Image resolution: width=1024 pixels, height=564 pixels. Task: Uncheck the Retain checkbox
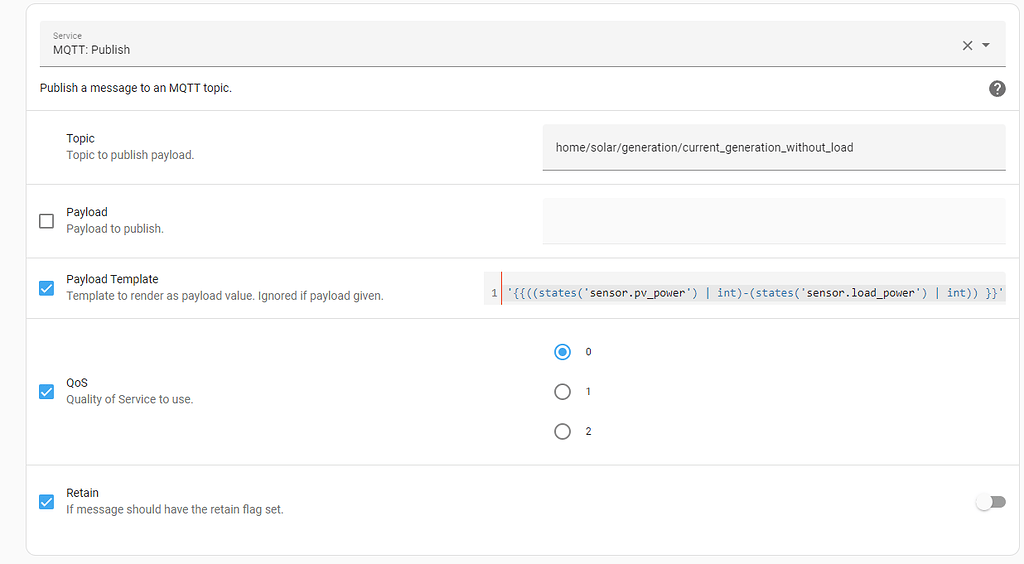46,502
